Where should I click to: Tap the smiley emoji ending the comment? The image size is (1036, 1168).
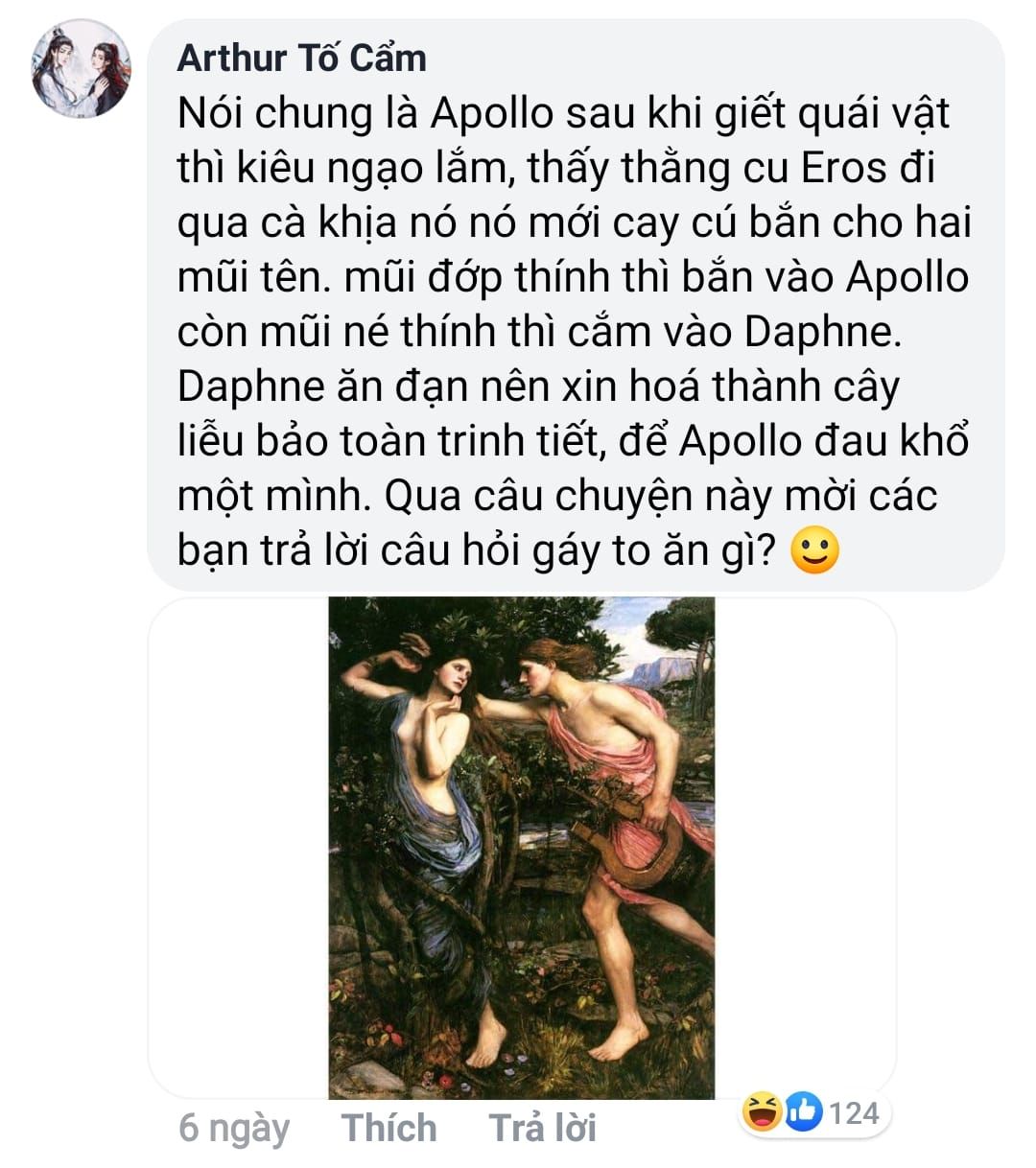[x=814, y=551]
